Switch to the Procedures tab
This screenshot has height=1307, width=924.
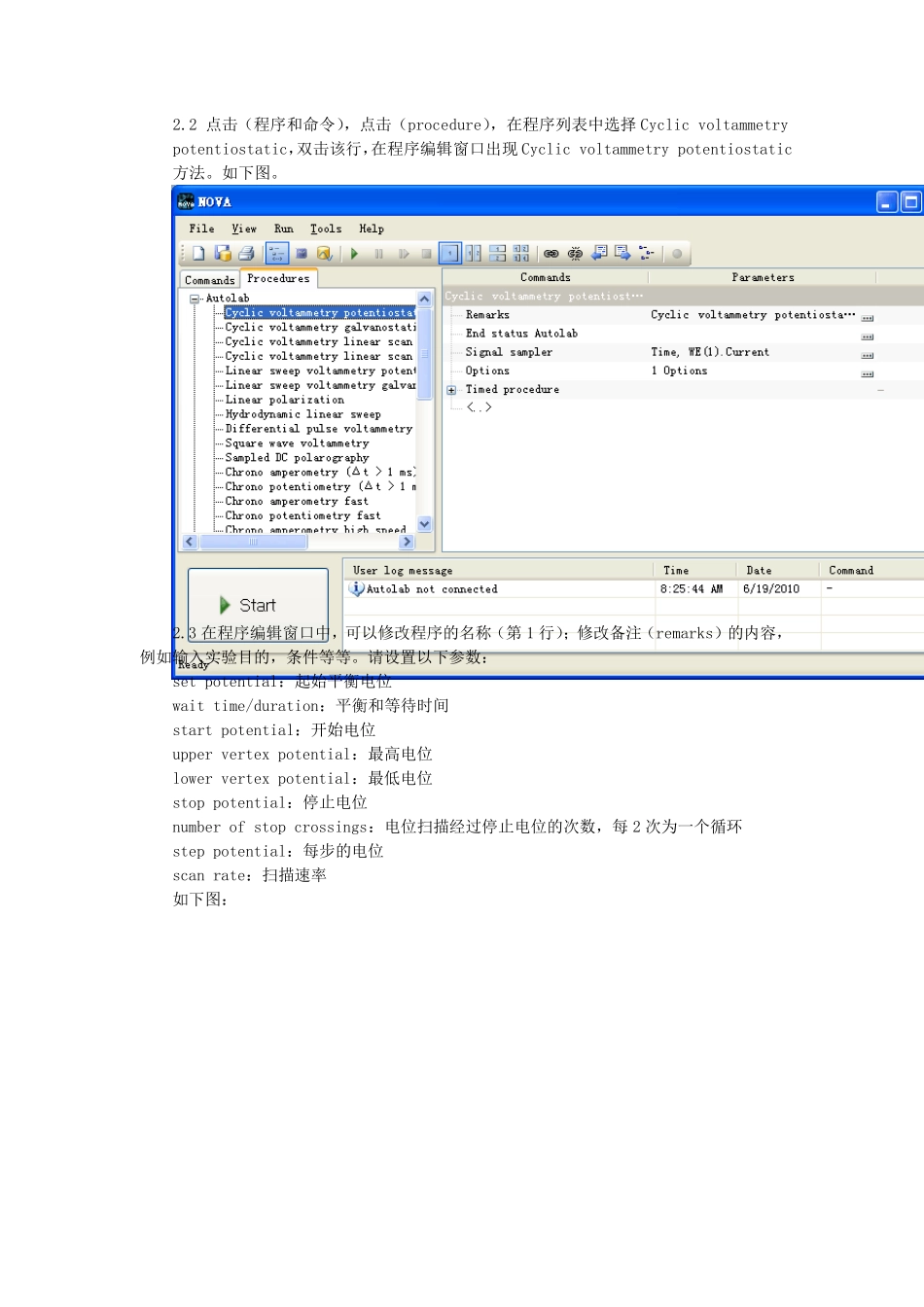coord(278,278)
